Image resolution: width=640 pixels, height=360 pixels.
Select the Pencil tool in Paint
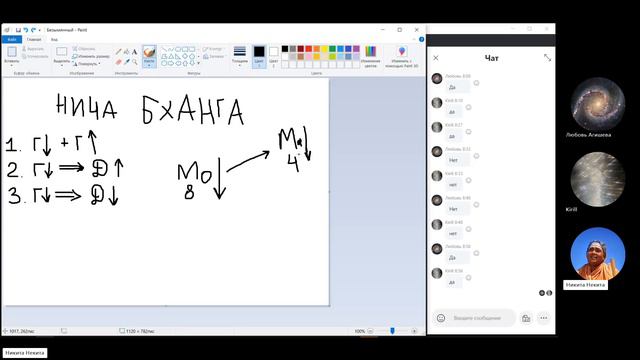(119, 52)
